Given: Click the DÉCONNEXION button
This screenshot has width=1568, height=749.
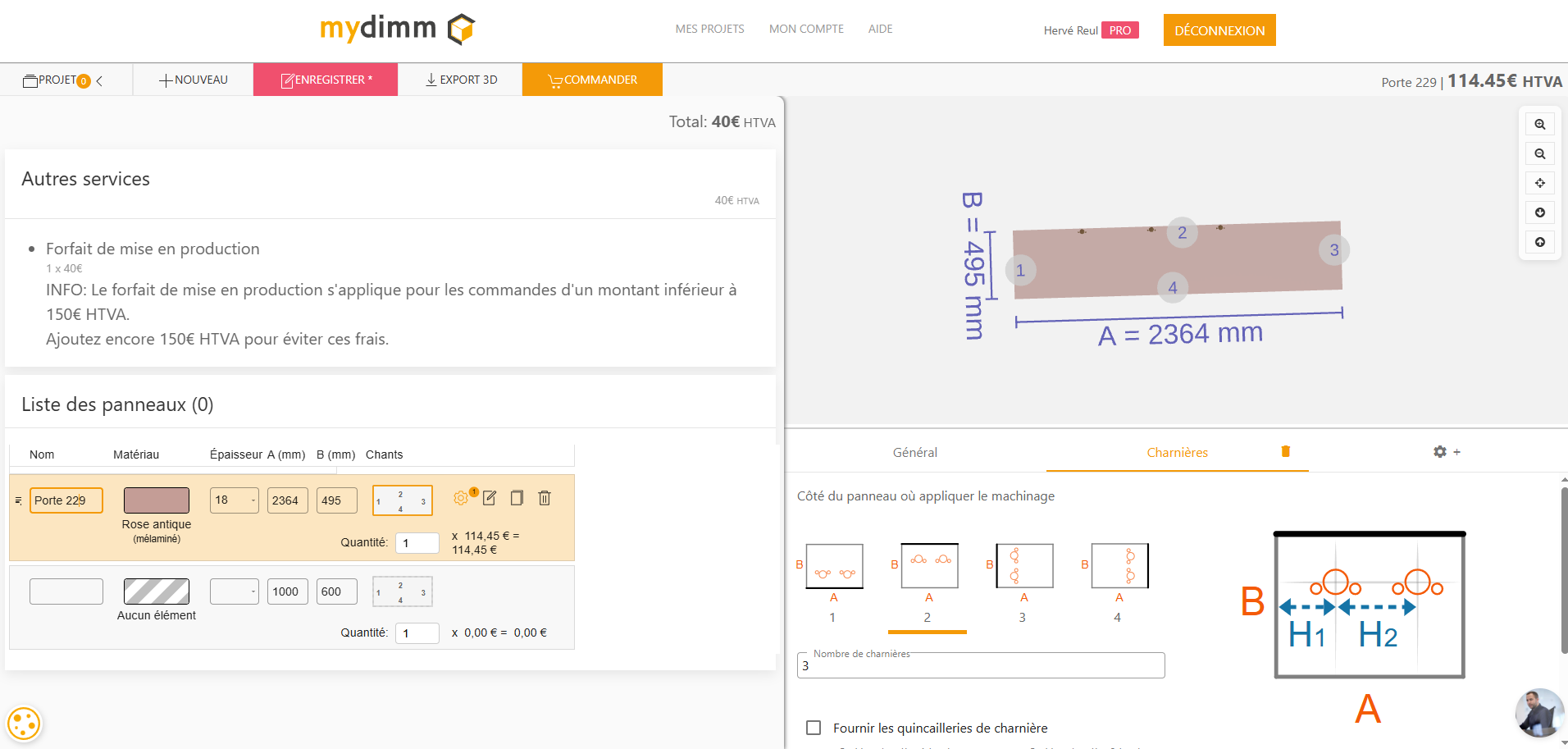Looking at the screenshot, I should 1219,30.
